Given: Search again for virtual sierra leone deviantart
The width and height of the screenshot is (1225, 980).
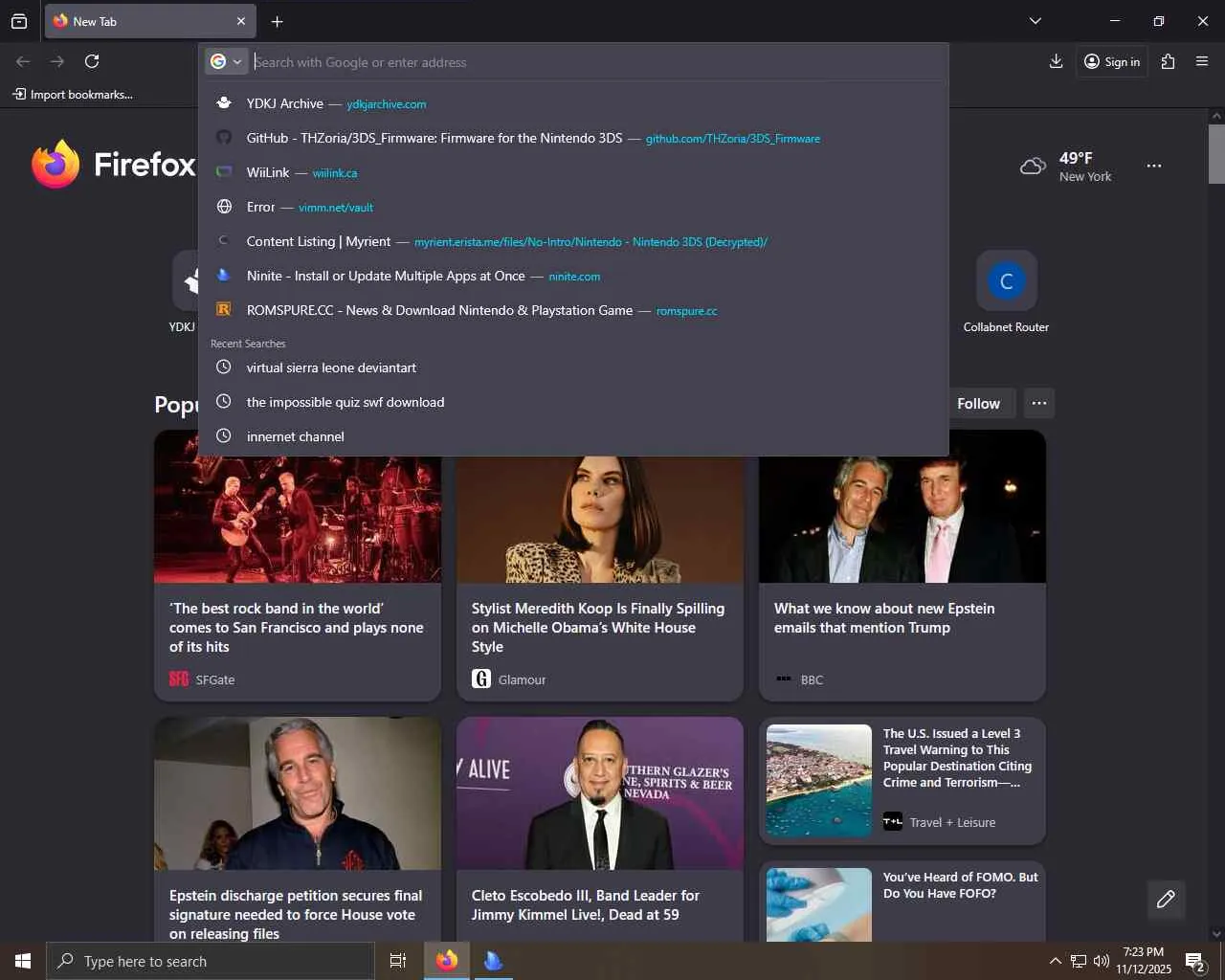Looking at the screenshot, I should (x=573, y=367).
